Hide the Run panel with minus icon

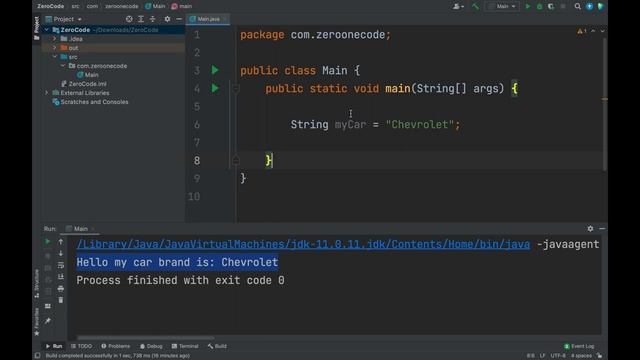[x=602, y=229]
